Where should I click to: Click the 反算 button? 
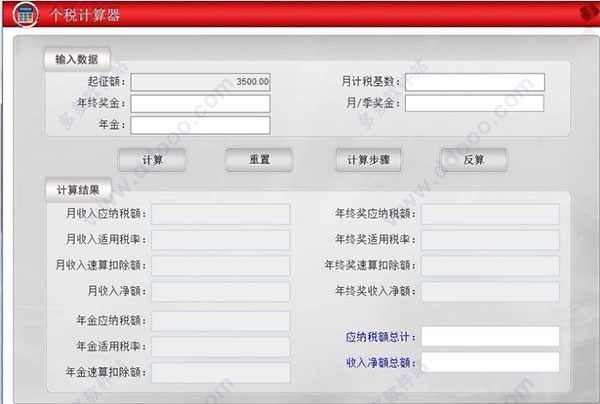pos(474,160)
